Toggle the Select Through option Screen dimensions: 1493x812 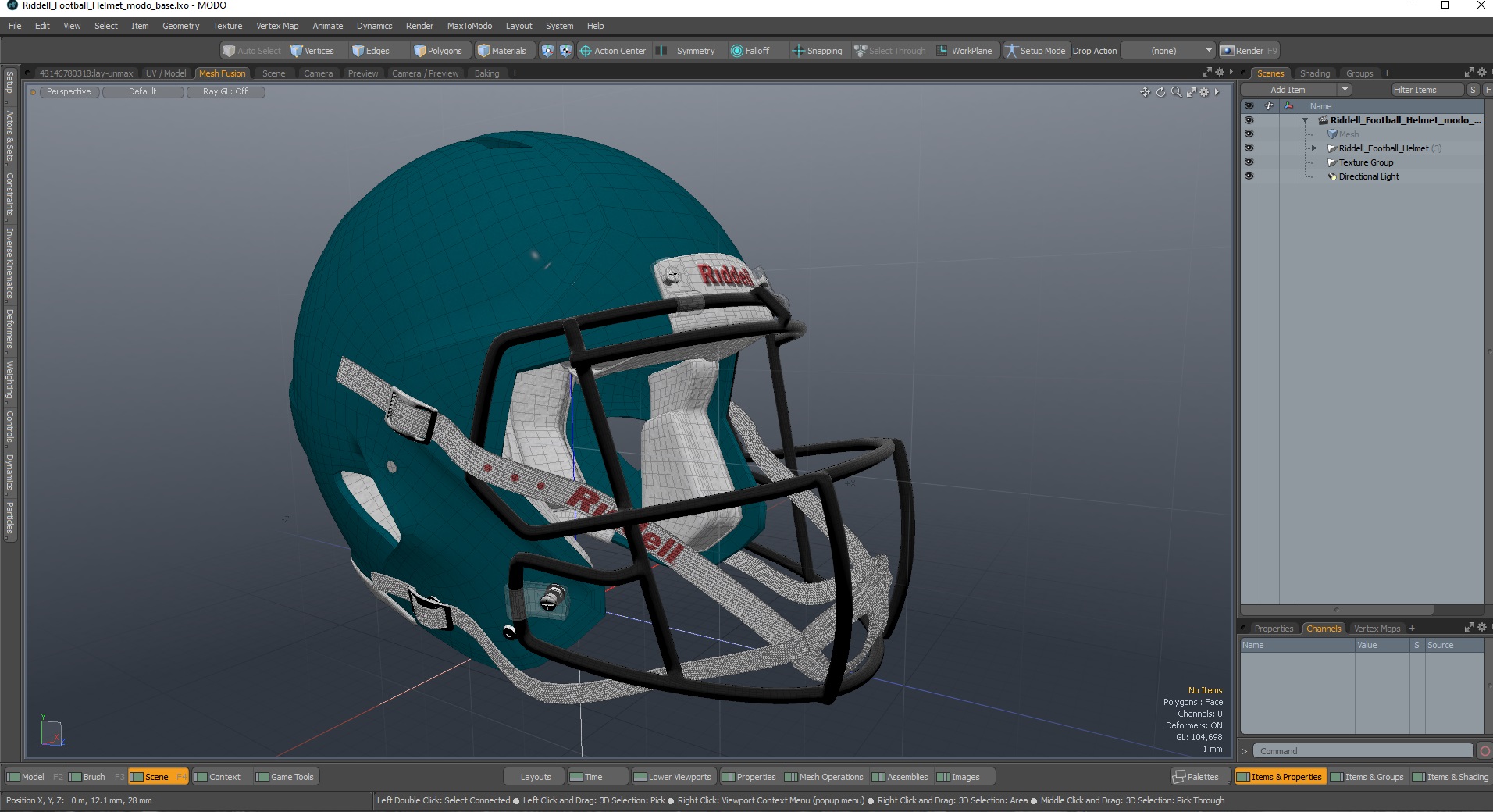[890, 51]
